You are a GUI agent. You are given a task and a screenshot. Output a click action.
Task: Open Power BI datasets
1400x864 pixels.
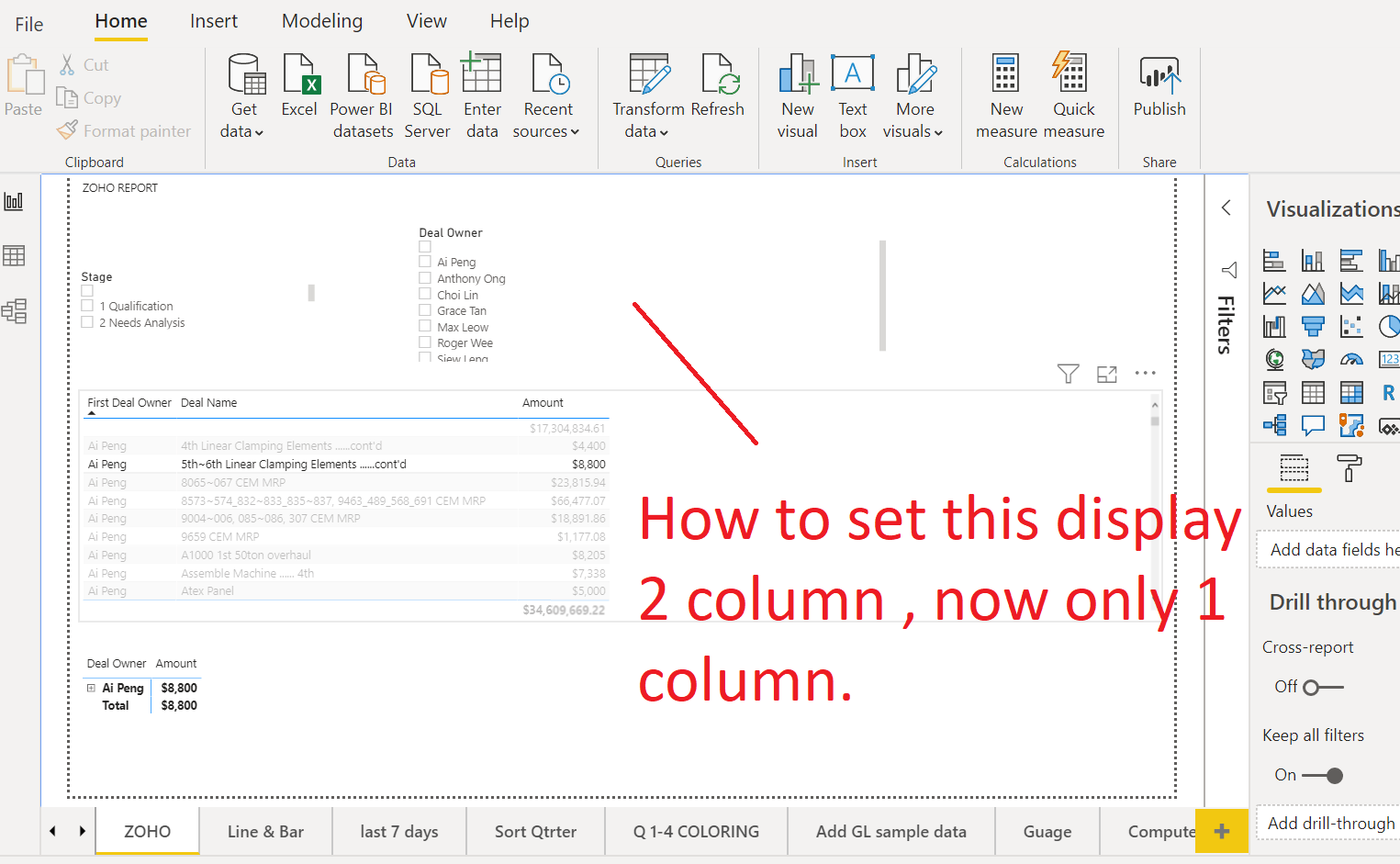[363, 96]
